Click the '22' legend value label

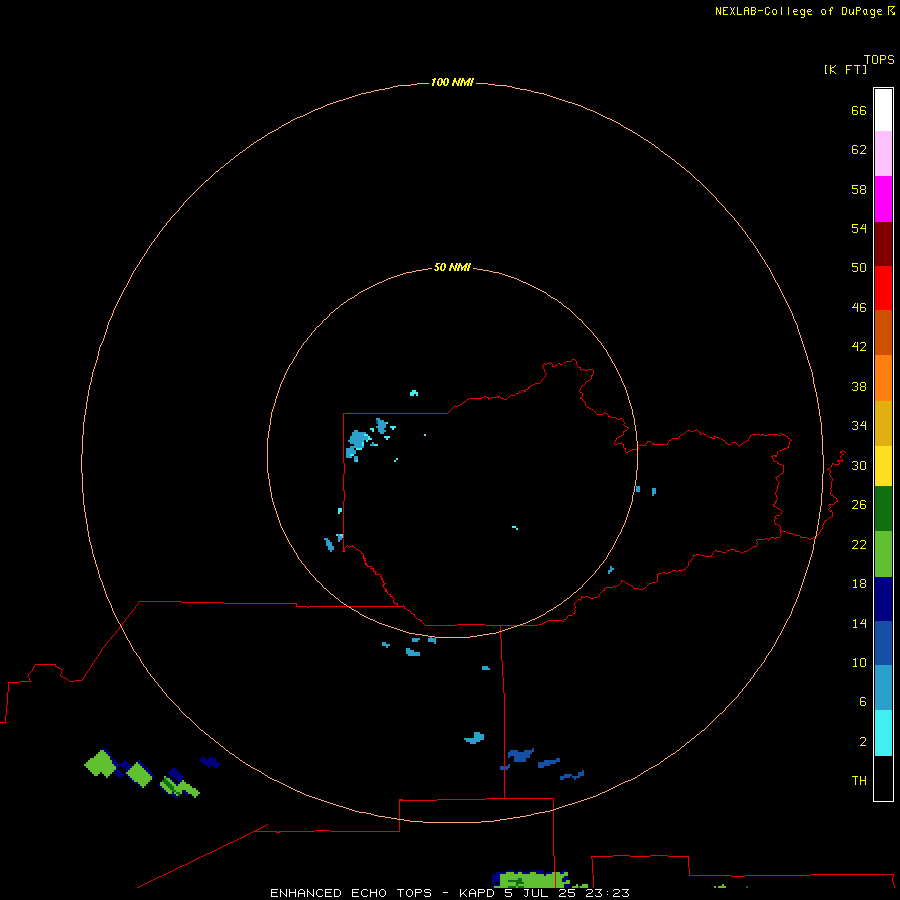point(859,545)
